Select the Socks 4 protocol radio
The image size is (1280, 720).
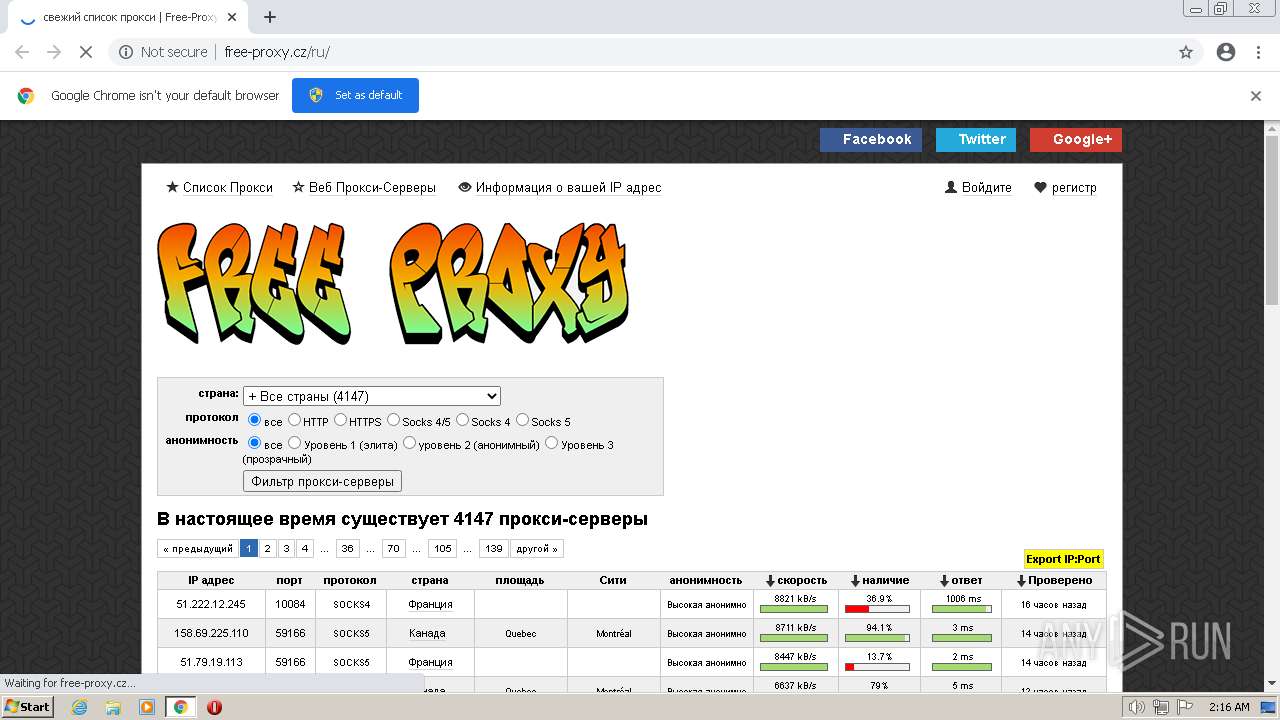tap(462, 420)
